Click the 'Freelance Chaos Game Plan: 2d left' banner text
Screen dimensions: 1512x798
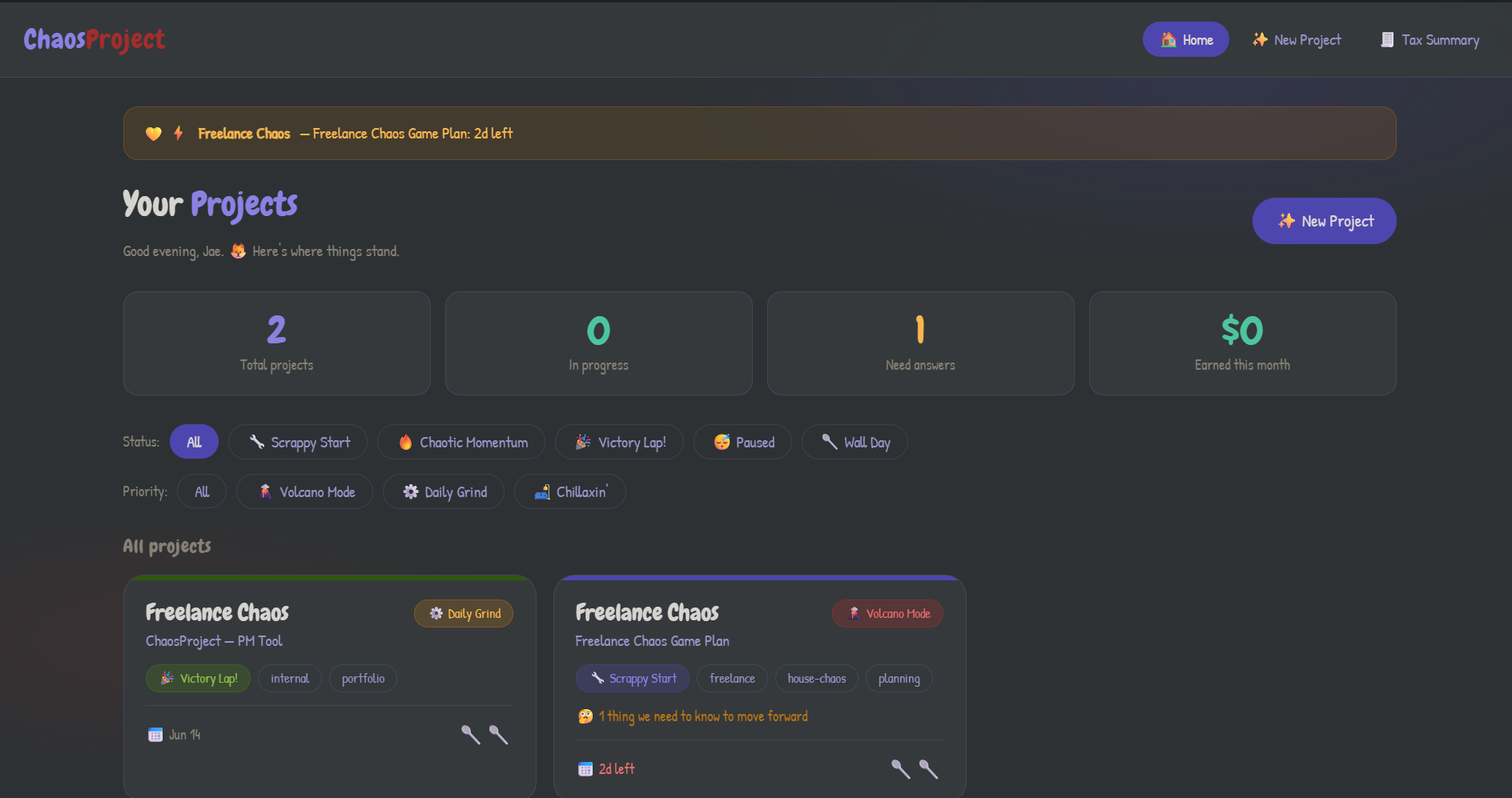(x=412, y=134)
